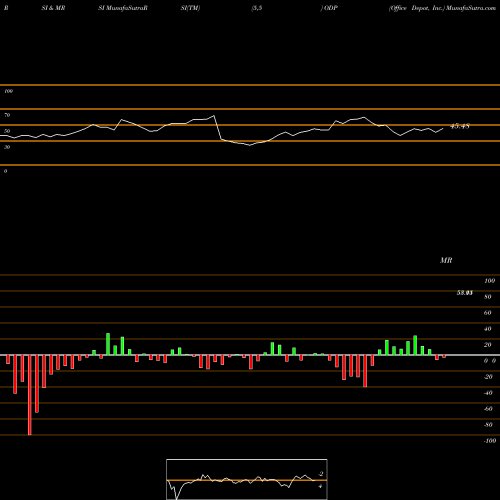The width and height of the screenshot is (500, 500).
Task: Select the MR panel title
Action: 446,260
